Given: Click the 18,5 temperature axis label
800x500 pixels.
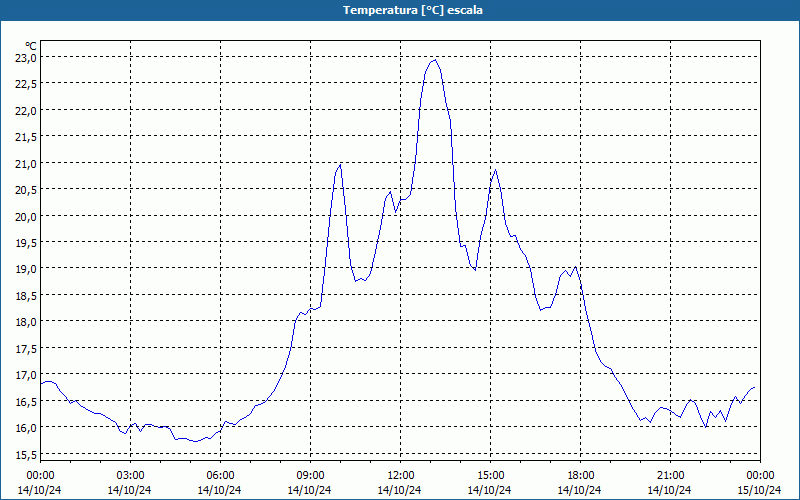Looking at the screenshot, I should 26,295.
